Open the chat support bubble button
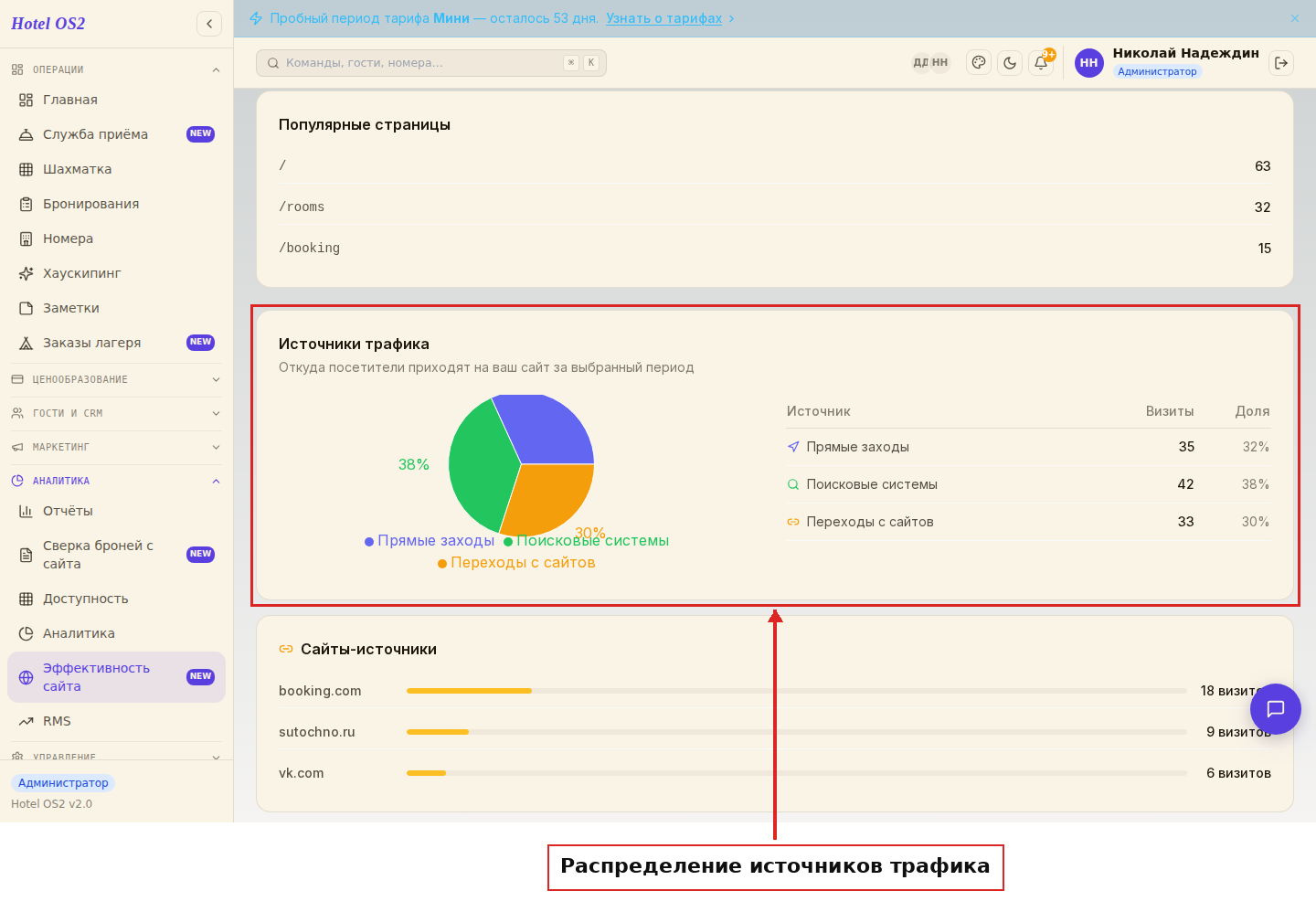 point(1276,708)
